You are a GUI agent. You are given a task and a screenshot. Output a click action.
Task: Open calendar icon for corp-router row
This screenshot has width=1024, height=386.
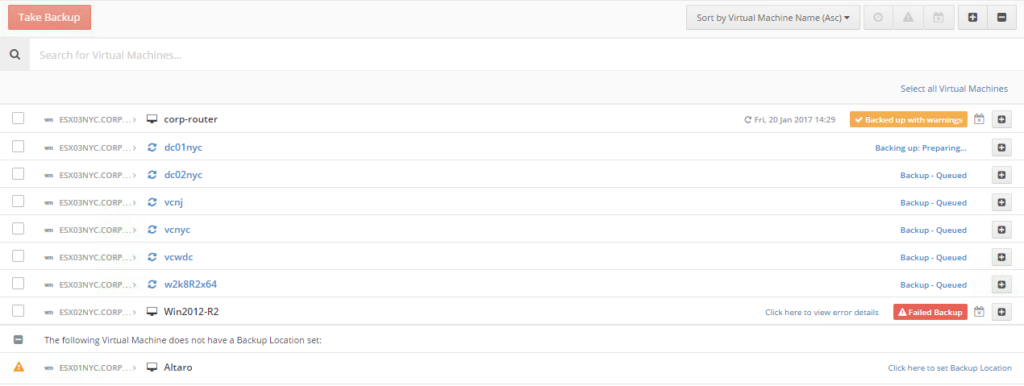979,120
